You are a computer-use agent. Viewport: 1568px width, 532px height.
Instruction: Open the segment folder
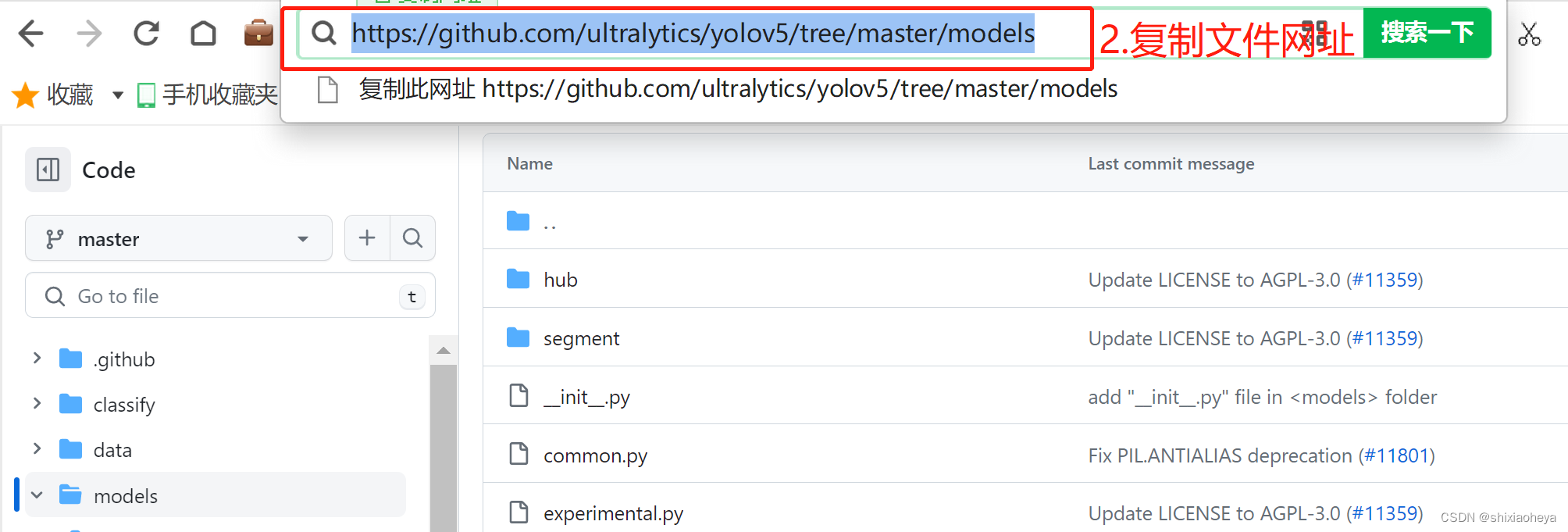(581, 338)
